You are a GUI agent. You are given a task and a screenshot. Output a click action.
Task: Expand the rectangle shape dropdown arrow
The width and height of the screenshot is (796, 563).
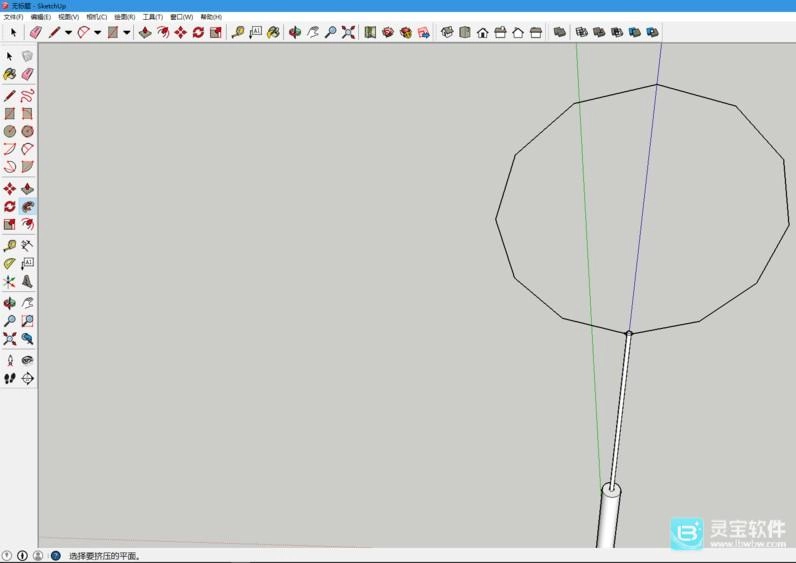[x=126, y=32]
